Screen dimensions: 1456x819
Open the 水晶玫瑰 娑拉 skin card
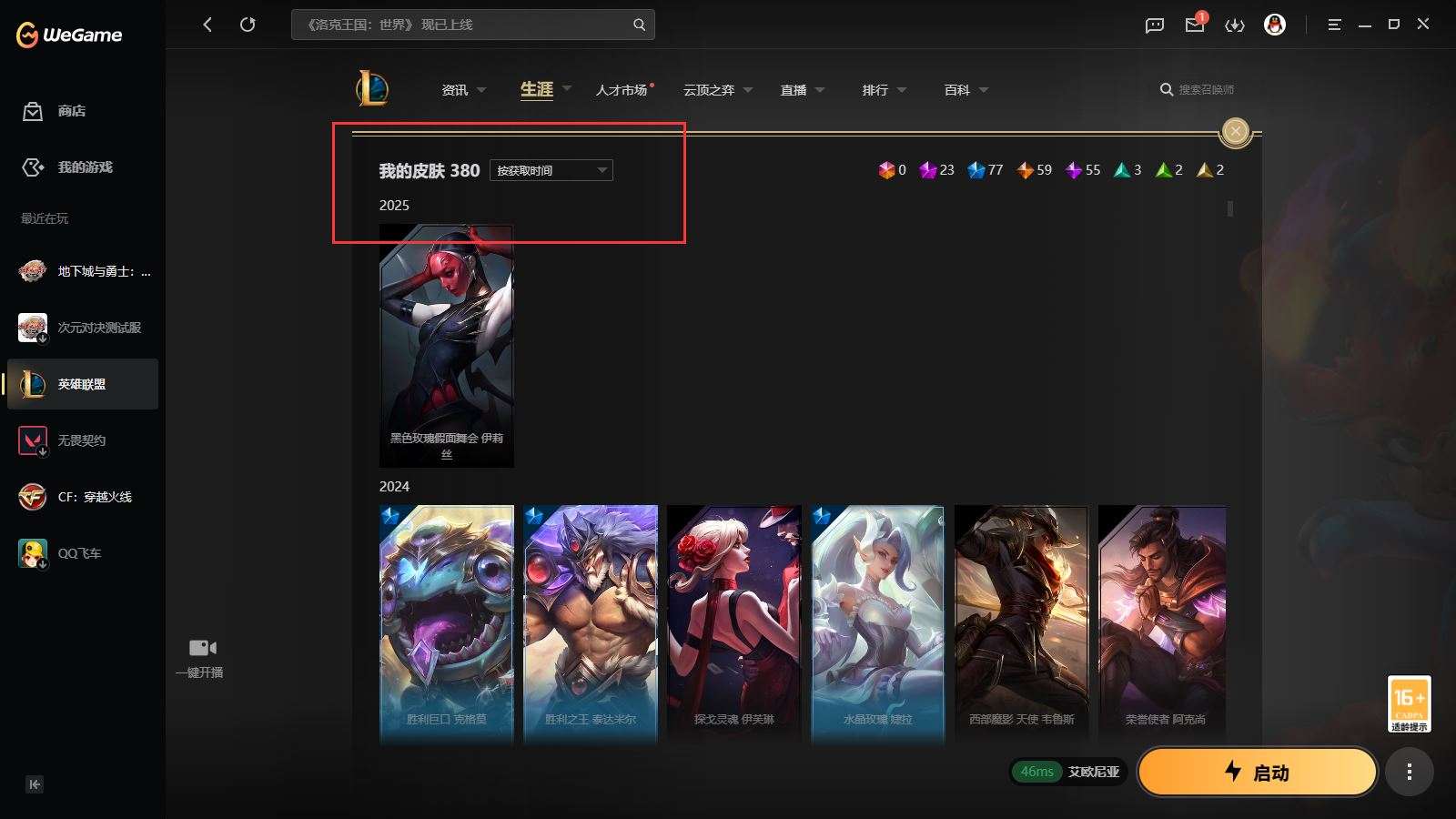(878, 624)
